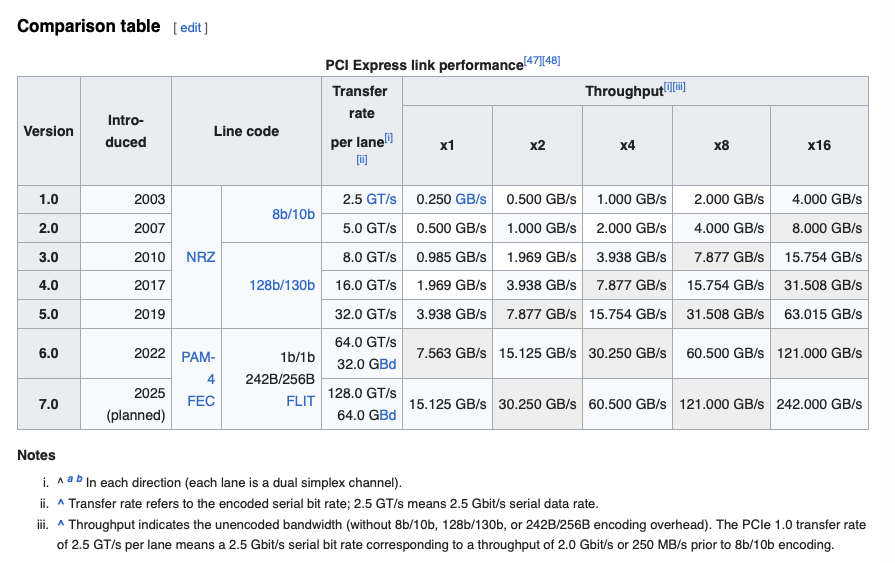Click the version 6.0 row header
Screen dimensions: 895x563
tap(49, 353)
